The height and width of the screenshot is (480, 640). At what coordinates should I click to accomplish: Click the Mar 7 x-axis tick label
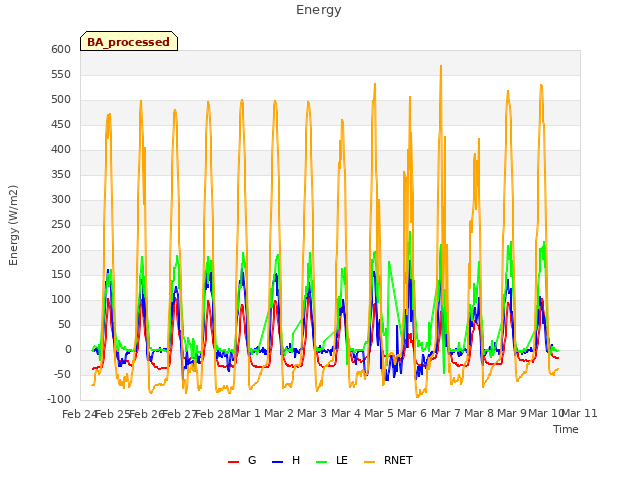coord(446,413)
